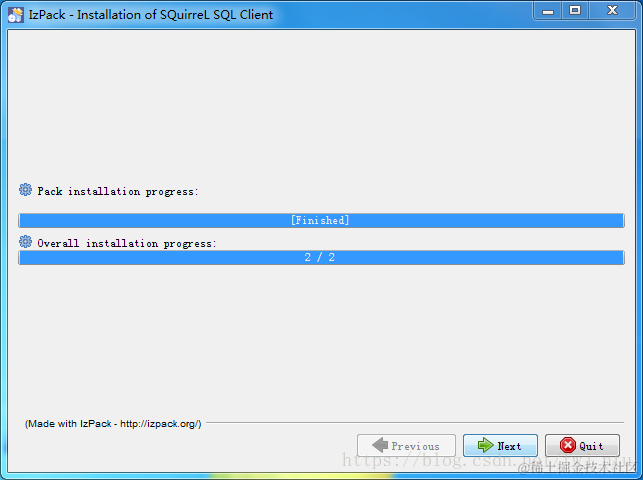643x480 pixels.
Task: Click the 2 / 2 overall progress bar
Action: [x=322, y=257]
